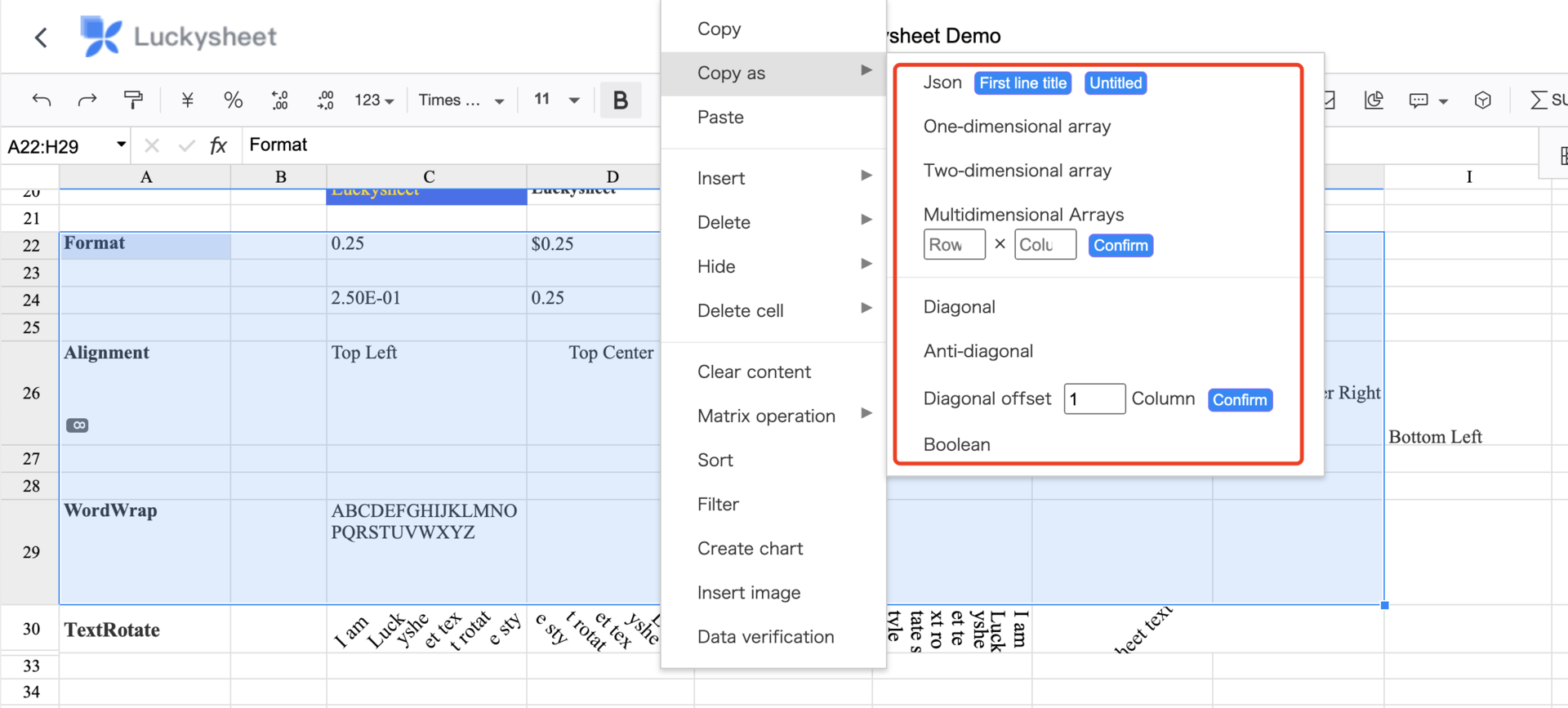The width and height of the screenshot is (1568, 708).
Task: Toggle the bold B button
Action: (x=620, y=100)
